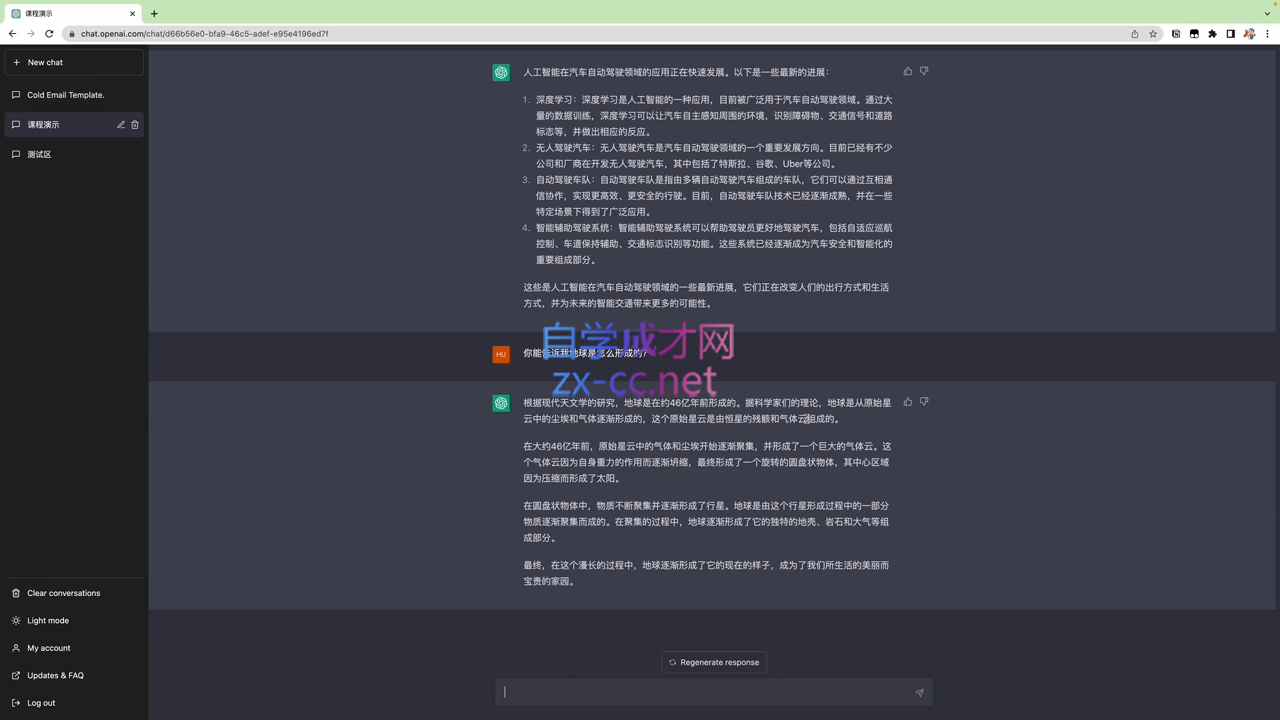Click the HU user avatar
This screenshot has width=1280, height=720.
pos(501,354)
